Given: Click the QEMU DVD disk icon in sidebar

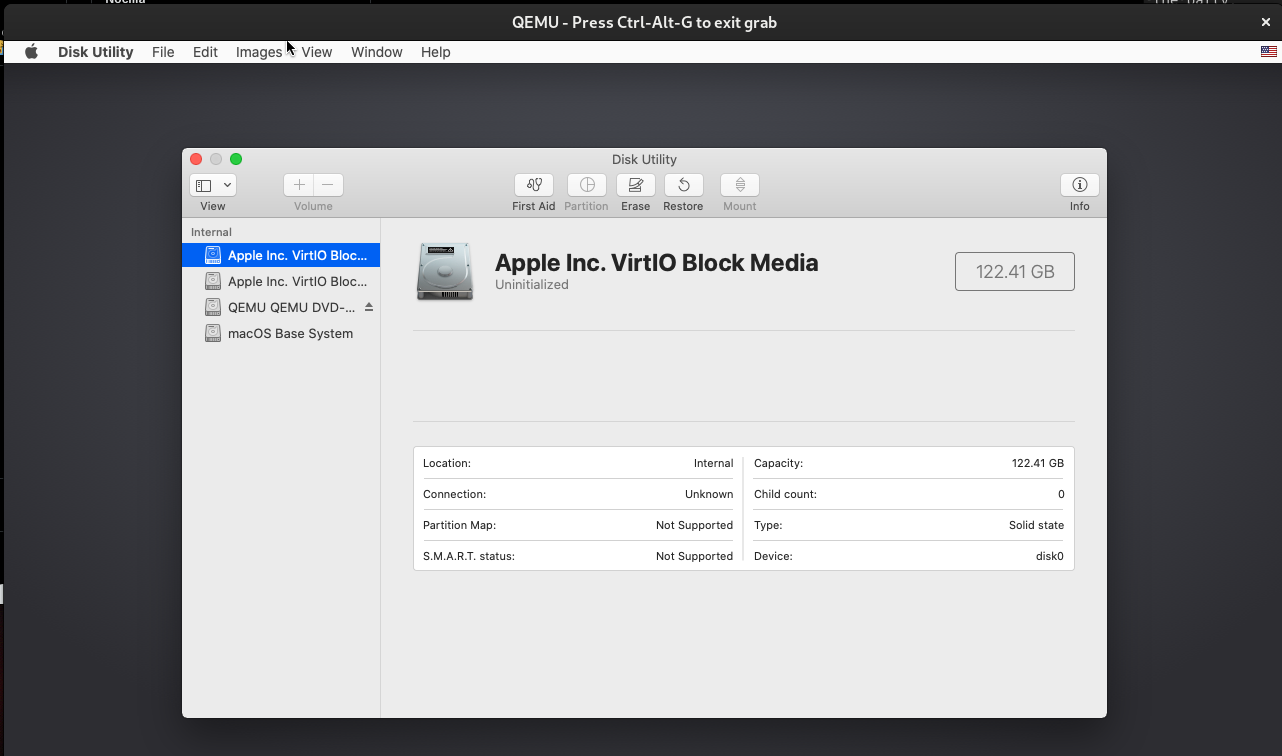Looking at the screenshot, I should tap(213, 307).
